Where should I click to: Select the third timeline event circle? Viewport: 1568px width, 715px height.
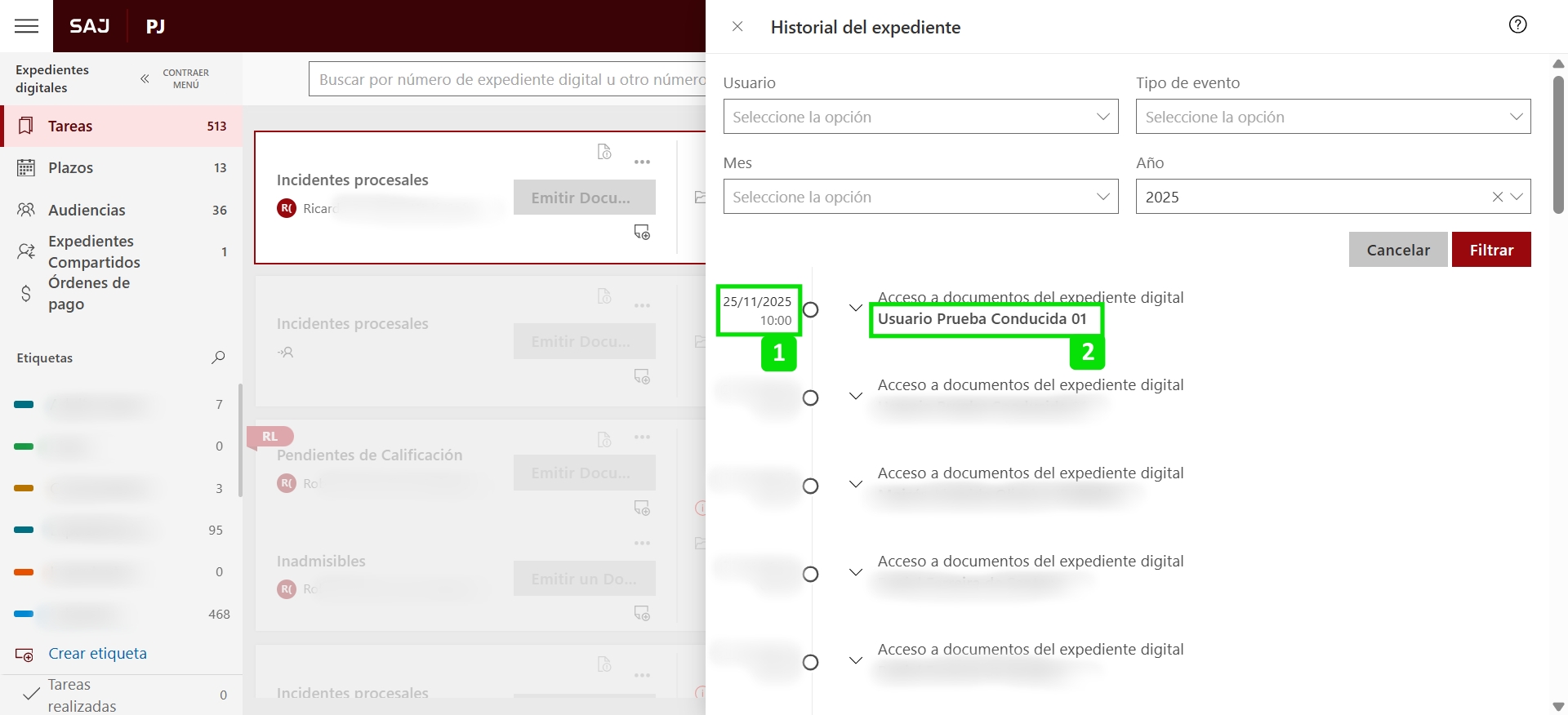pos(810,486)
